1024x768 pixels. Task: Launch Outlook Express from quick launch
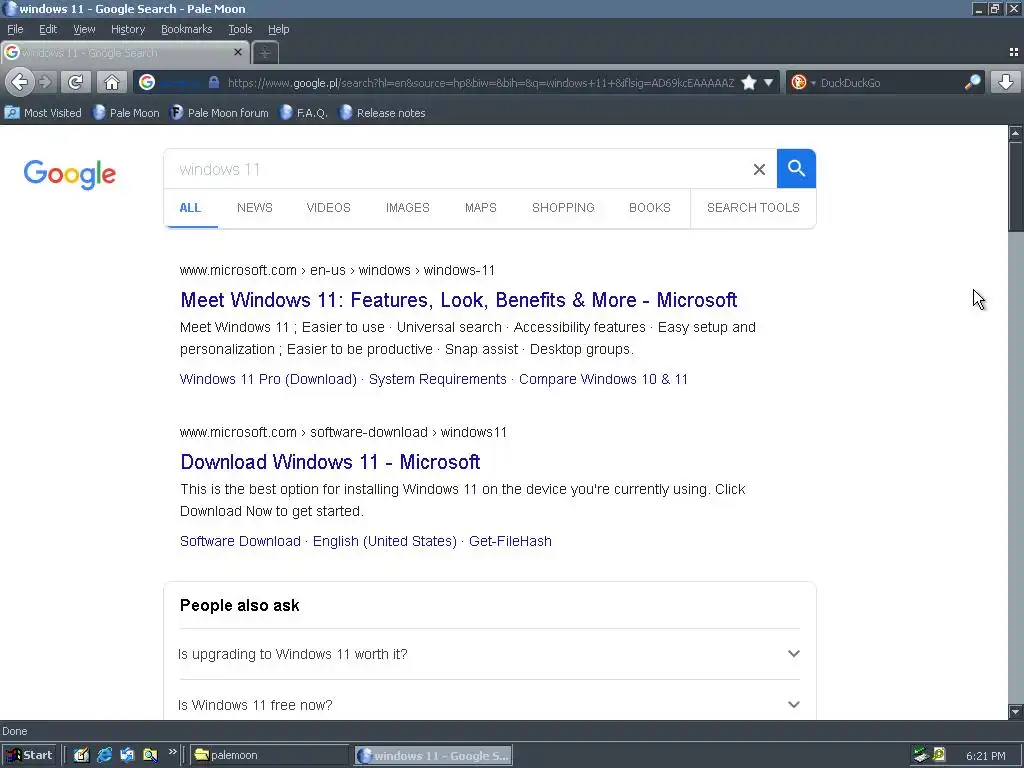click(127, 756)
